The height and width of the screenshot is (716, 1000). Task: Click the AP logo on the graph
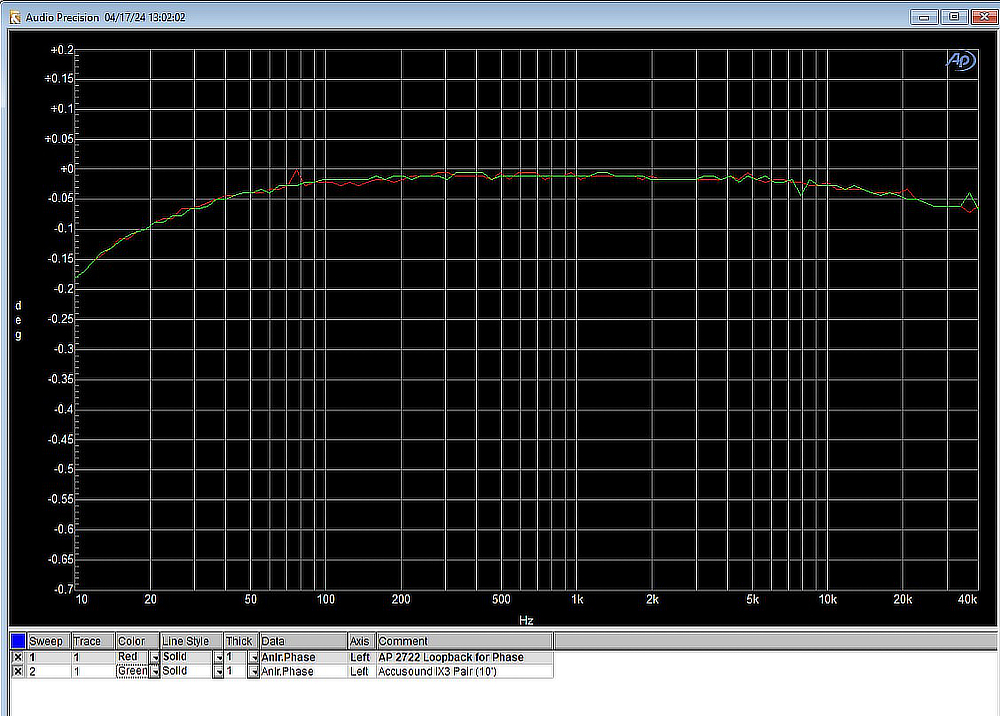point(960,60)
